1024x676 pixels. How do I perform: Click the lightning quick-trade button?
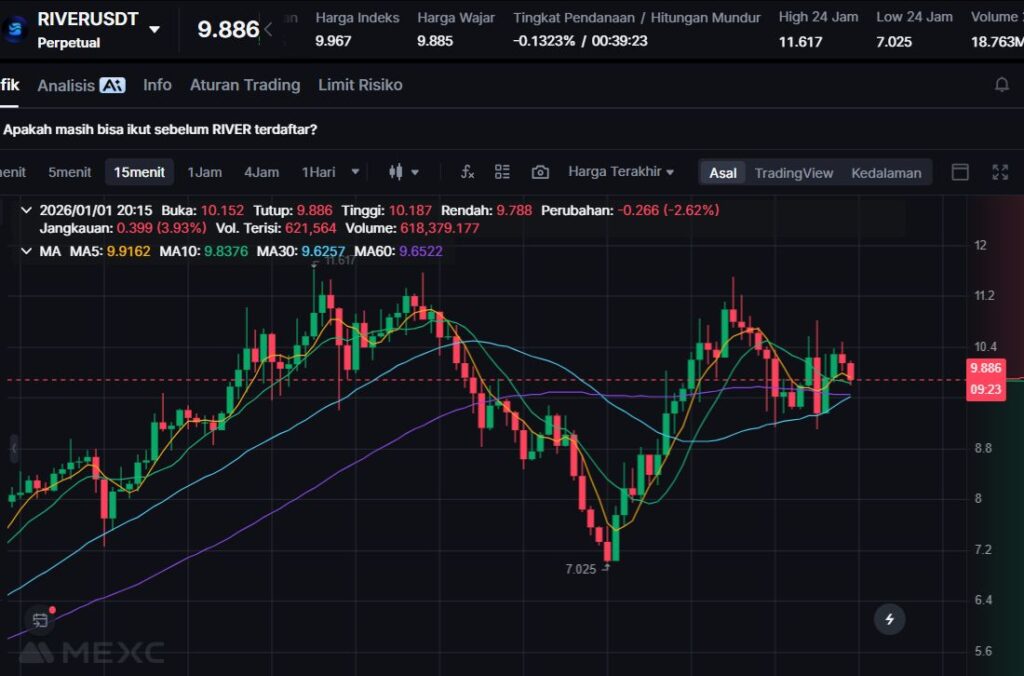pyautogui.click(x=889, y=619)
